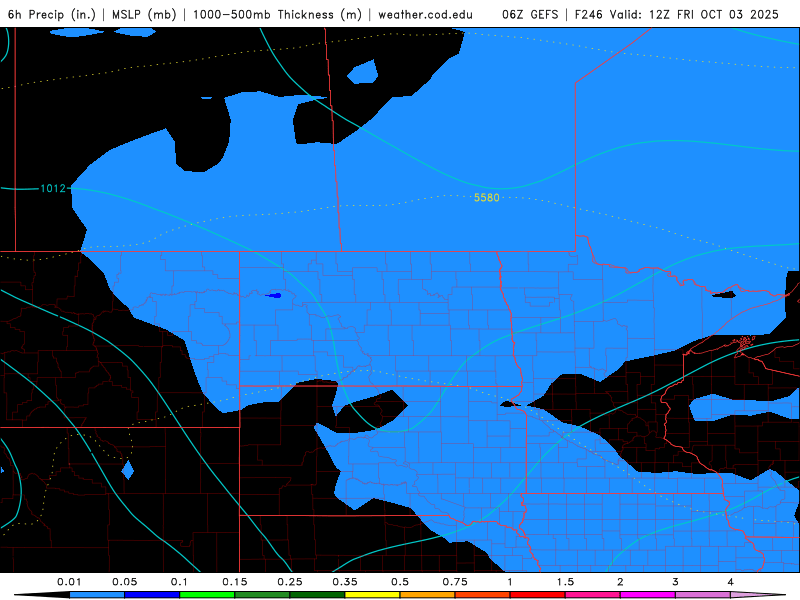
Task: Click the 5580 thickness contour label
Action: pos(487,197)
